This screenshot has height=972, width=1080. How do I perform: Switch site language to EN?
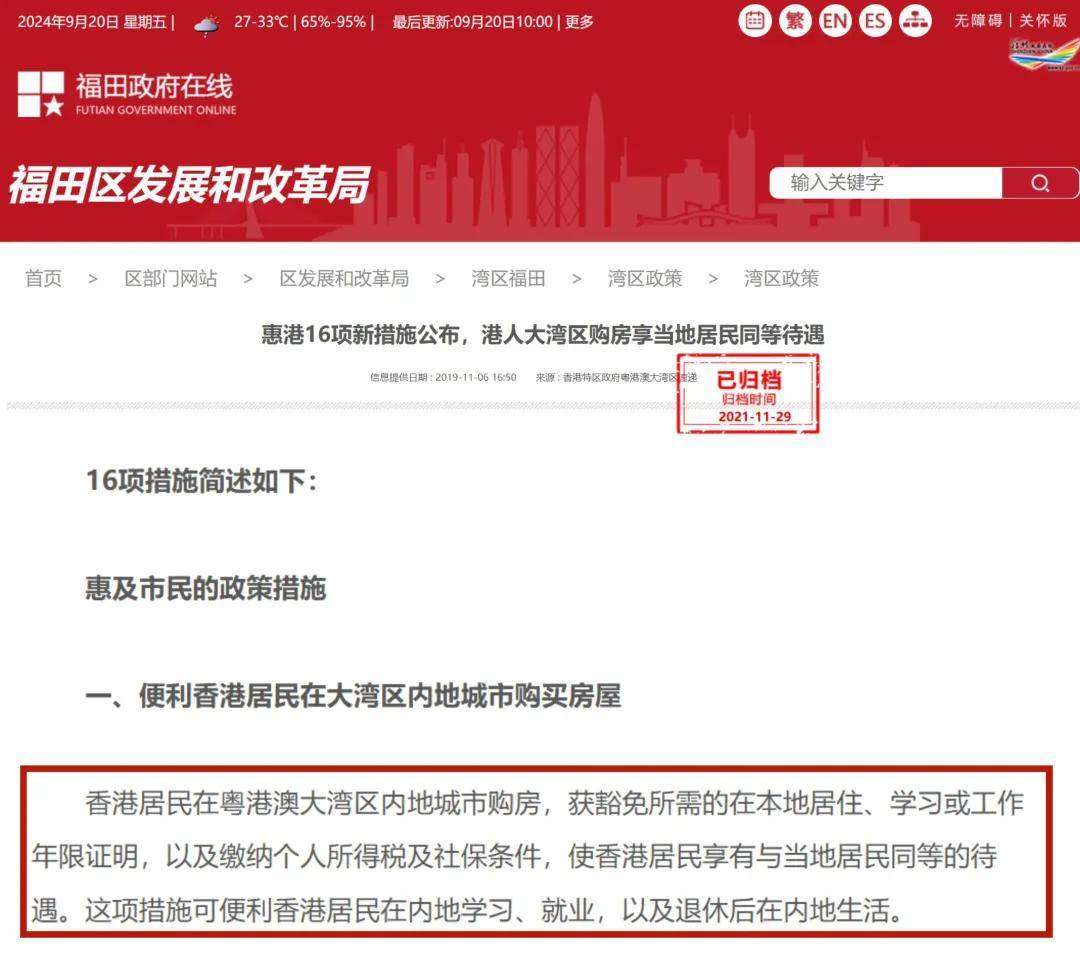835,21
